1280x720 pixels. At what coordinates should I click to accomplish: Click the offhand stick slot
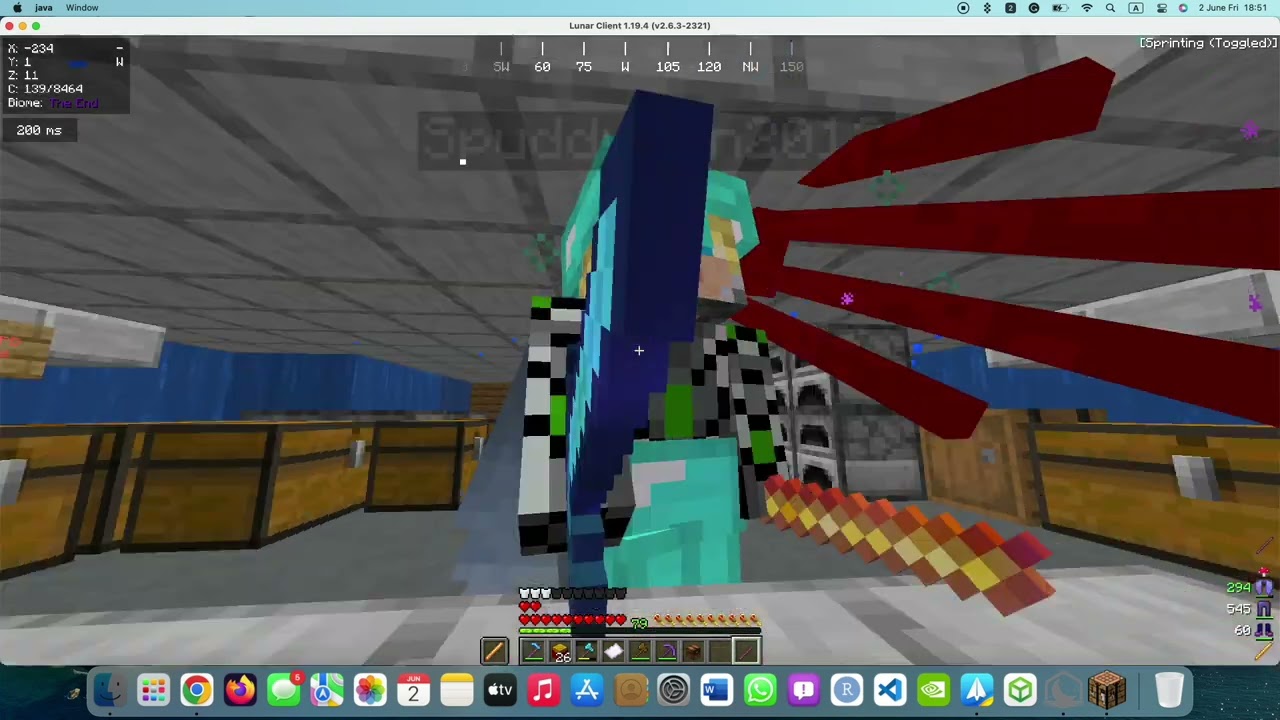(494, 651)
